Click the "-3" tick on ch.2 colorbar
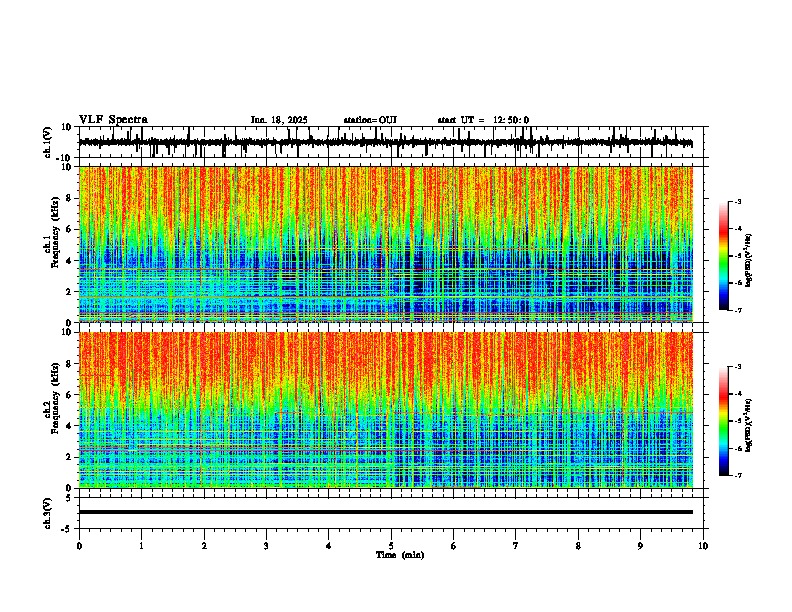 click(x=737, y=367)
